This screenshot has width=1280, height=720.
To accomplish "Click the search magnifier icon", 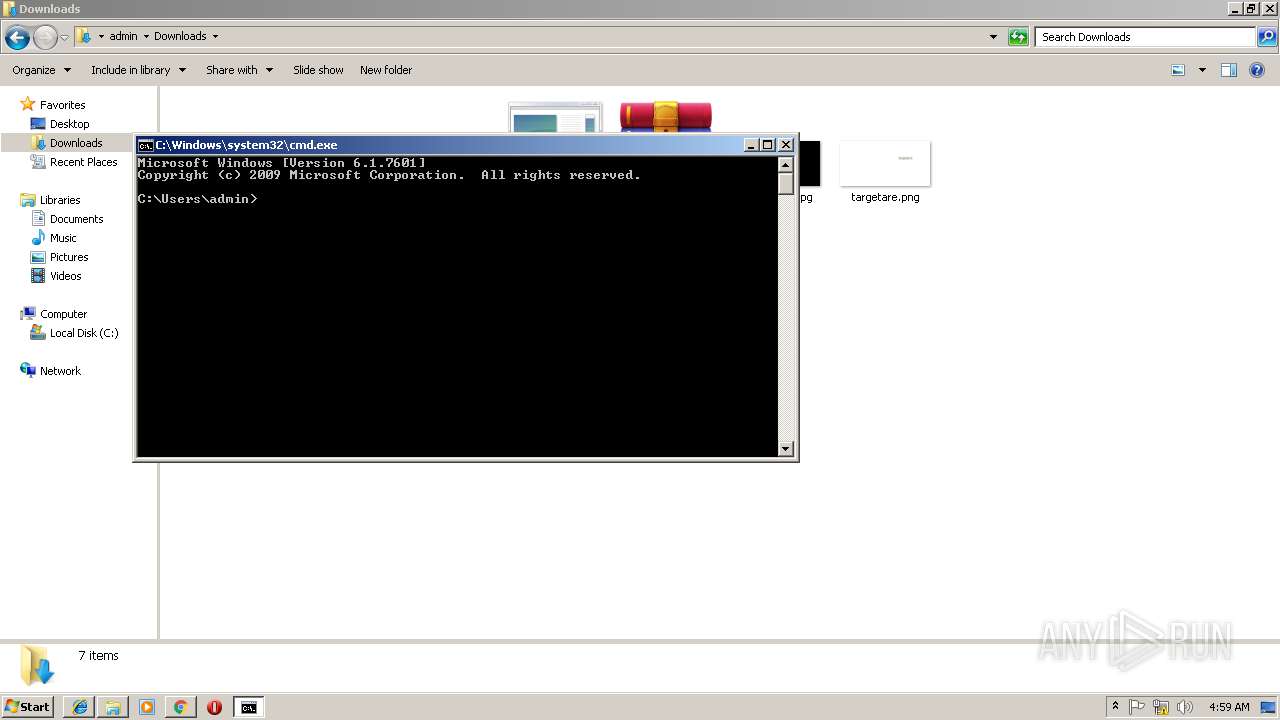I will (1266, 37).
